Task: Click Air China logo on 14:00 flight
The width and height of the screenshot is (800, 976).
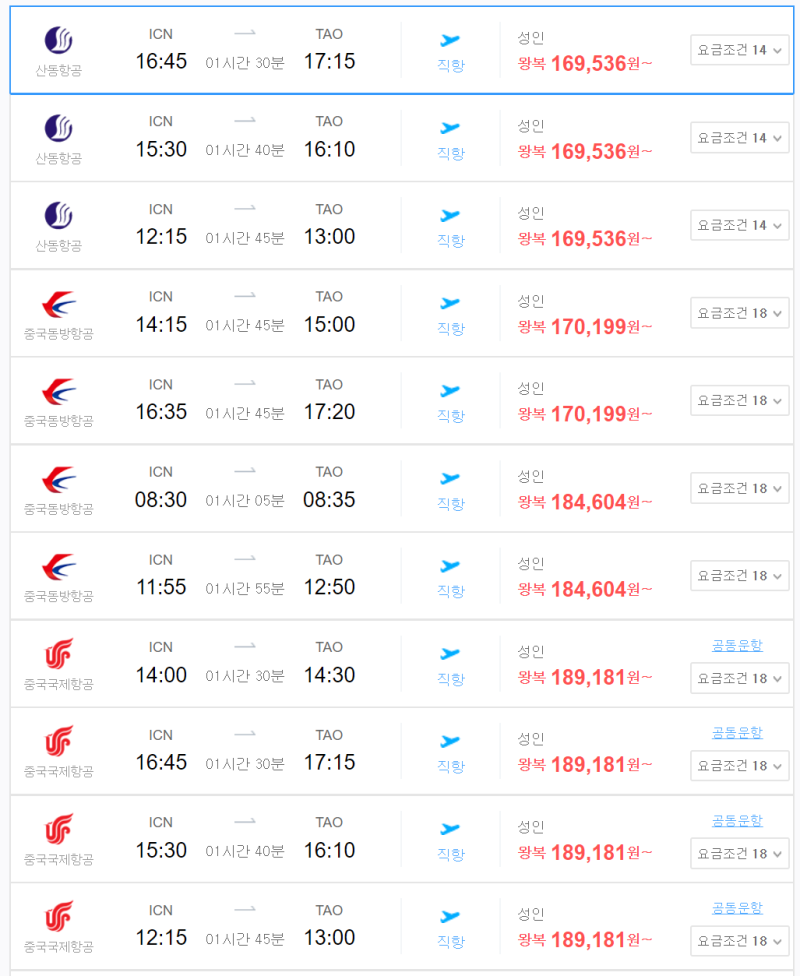Action: tap(59, 654)
